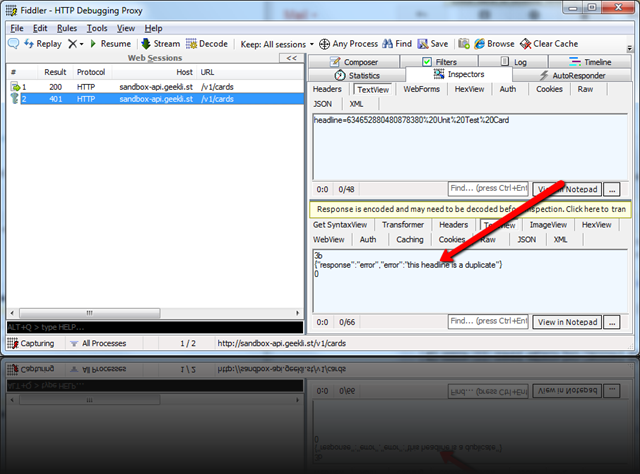
Task: Toggle Stream mode
Action: [160, 44]
